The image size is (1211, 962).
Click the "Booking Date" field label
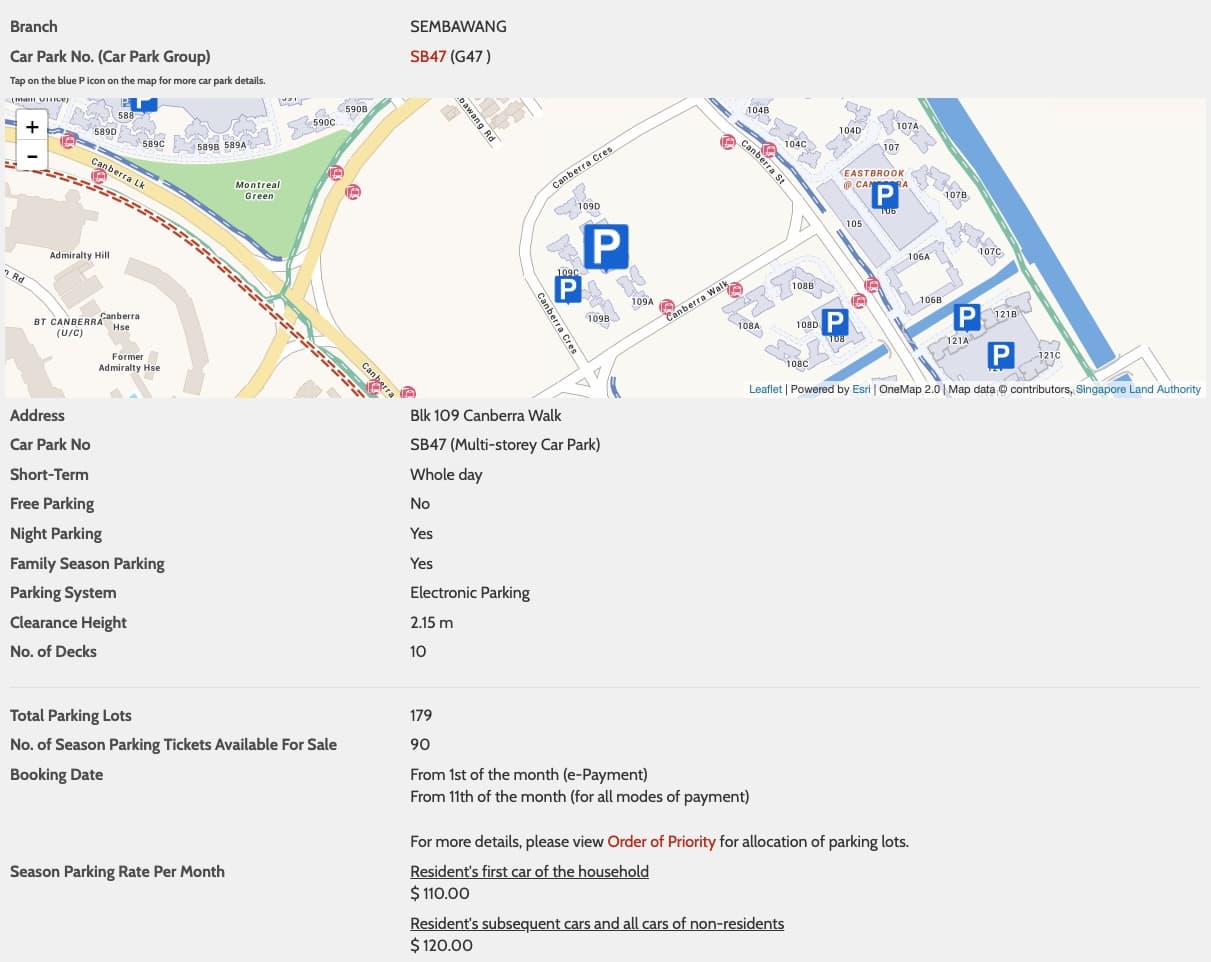tap(56, 774)
